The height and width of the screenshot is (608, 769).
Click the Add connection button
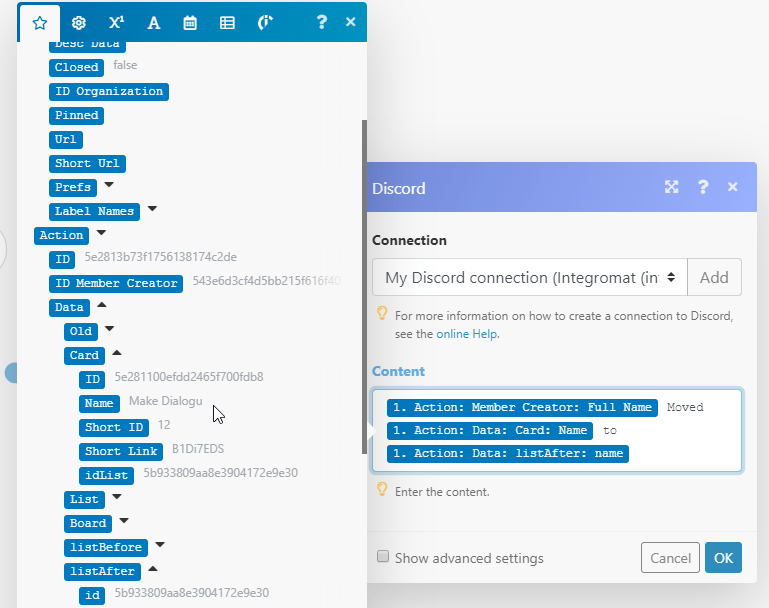tap(714, 278)
